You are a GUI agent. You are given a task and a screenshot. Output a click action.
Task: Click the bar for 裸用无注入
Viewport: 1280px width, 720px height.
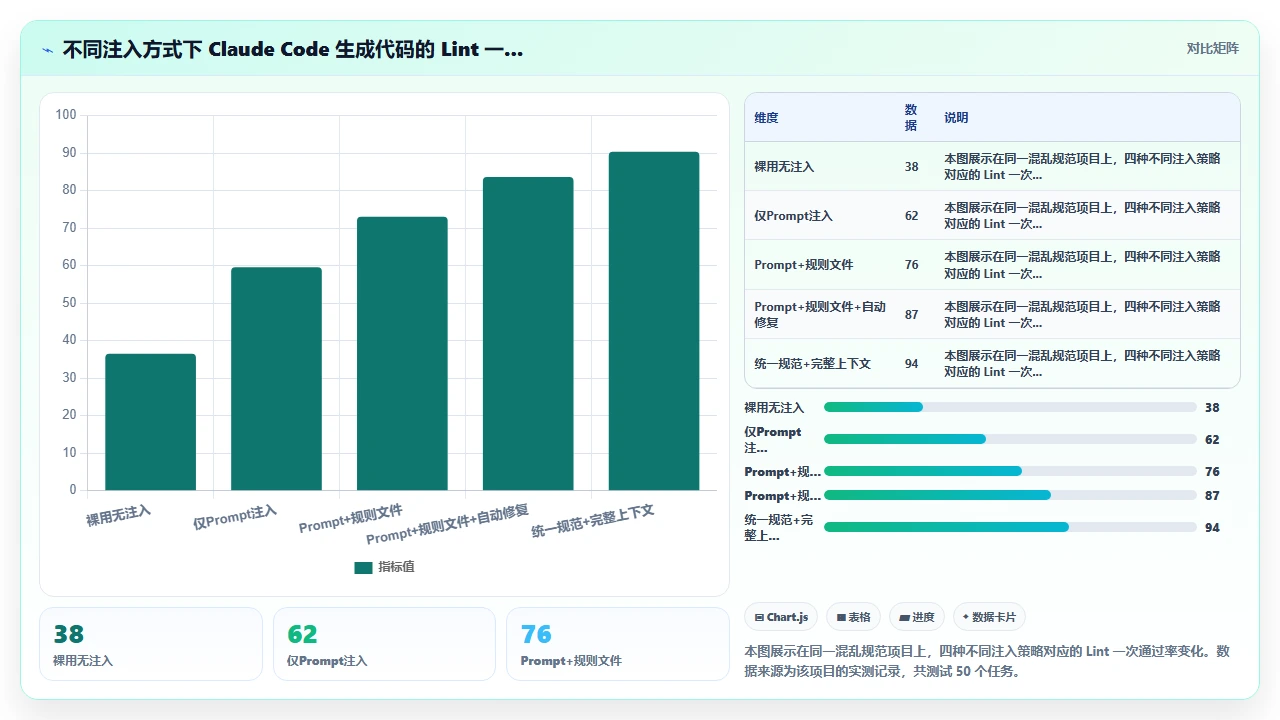(150, 422)
